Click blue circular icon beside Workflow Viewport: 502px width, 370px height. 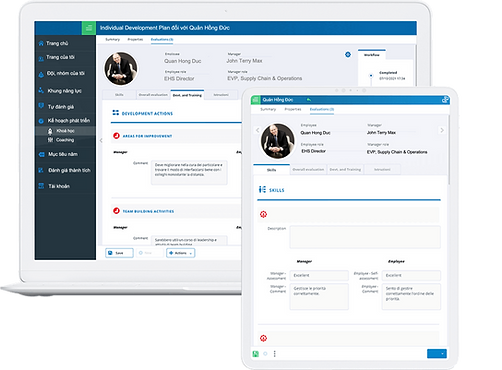coord(348,54)
